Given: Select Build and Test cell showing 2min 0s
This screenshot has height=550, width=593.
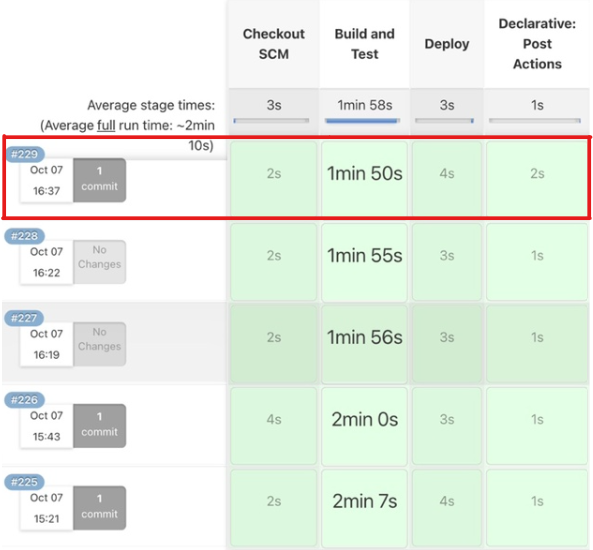Looking at the screenshot, I should click(x=365, y=426).
